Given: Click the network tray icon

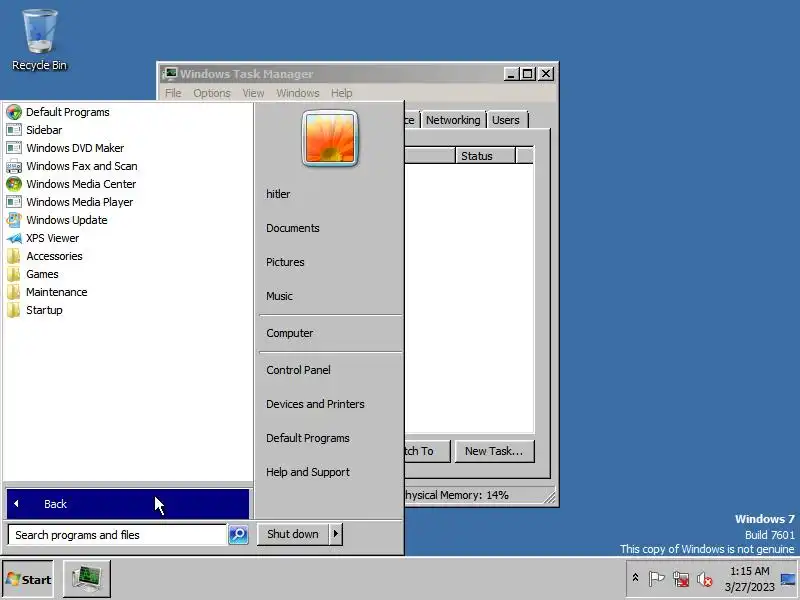Looking at the screenshot, I should click(x=681, y=579).
